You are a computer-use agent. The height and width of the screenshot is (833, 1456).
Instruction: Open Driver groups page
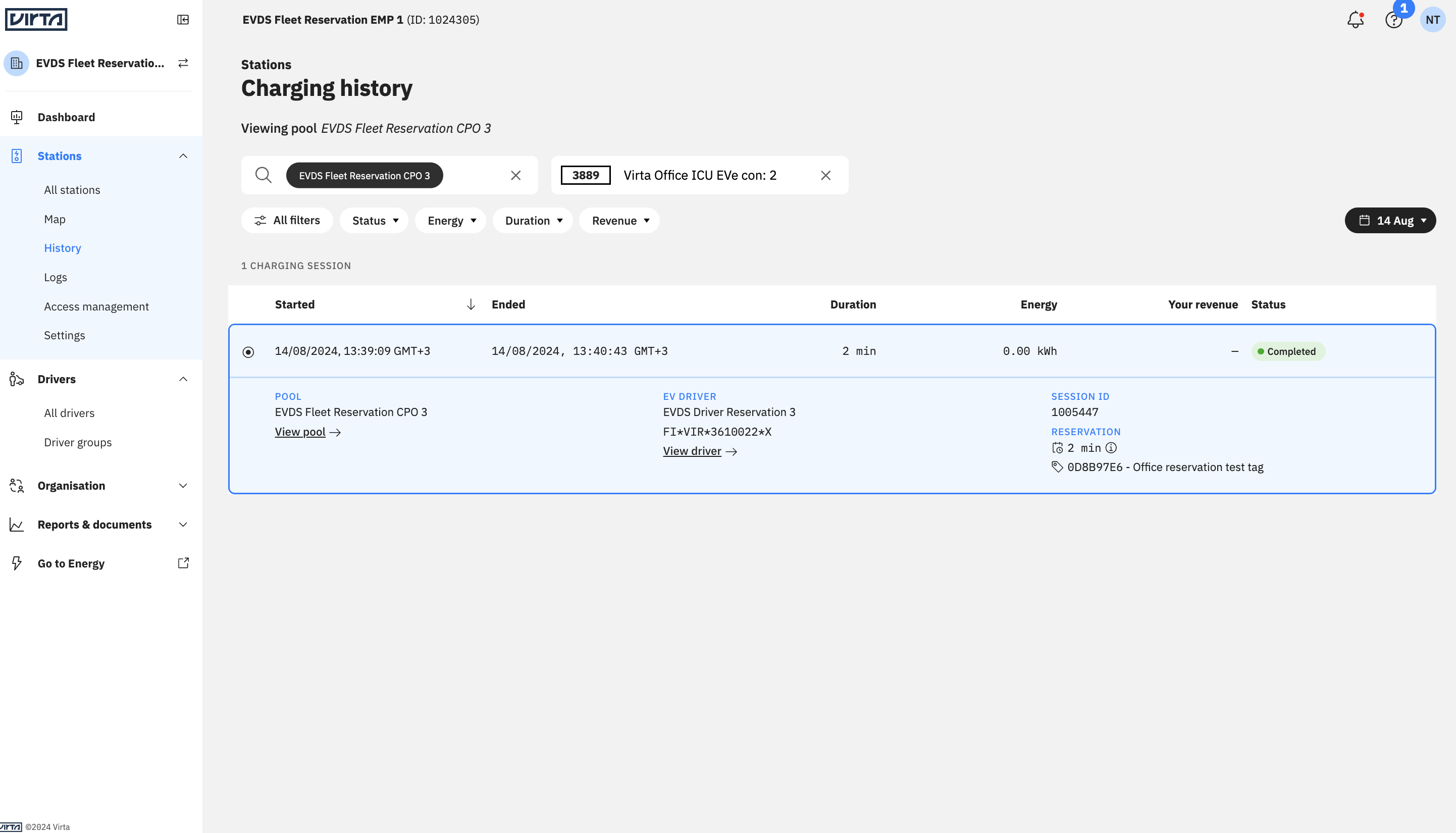pyautogui.click(x=78, y=442)
